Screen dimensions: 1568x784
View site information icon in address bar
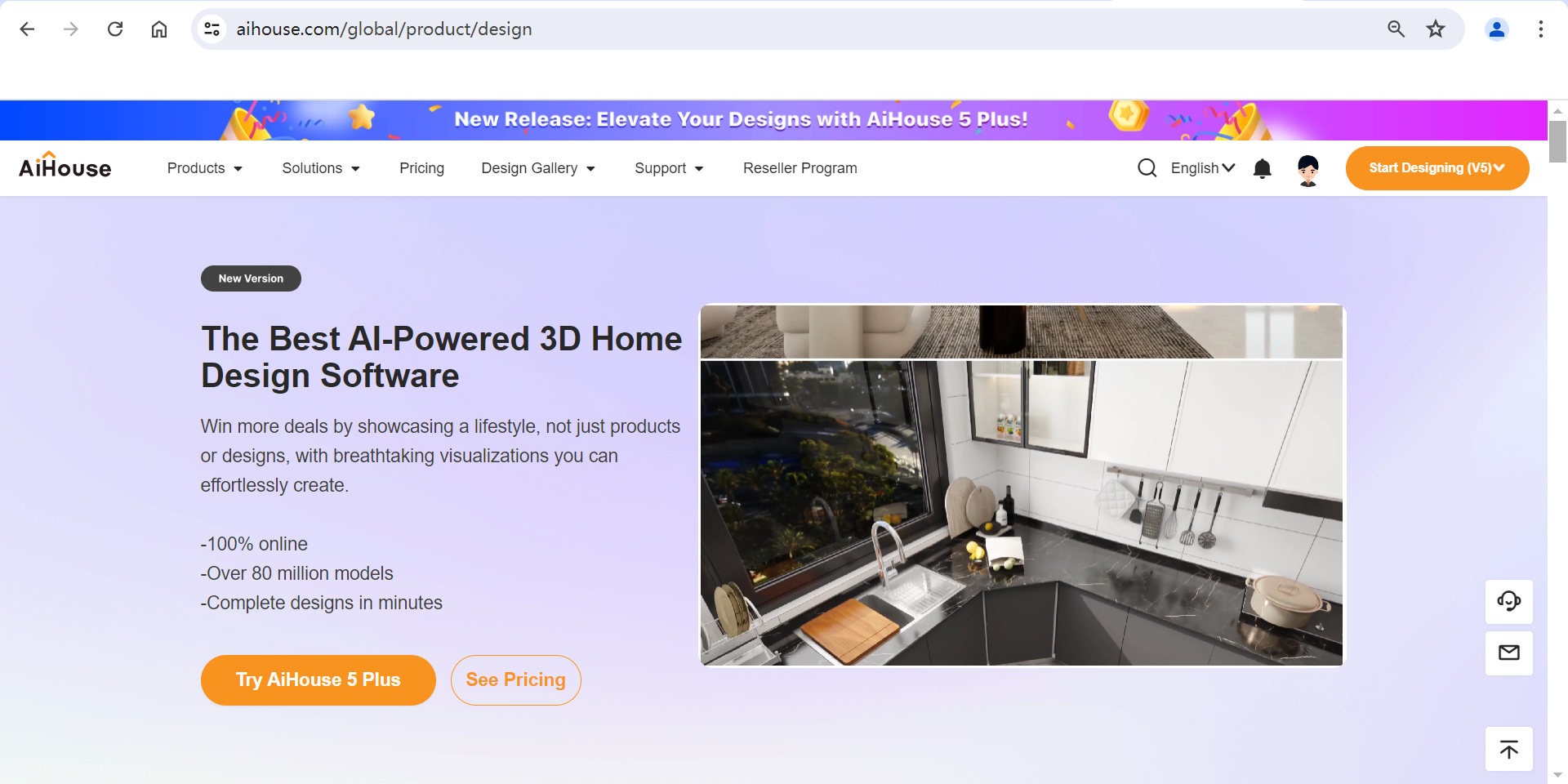[x=212, y=29]
